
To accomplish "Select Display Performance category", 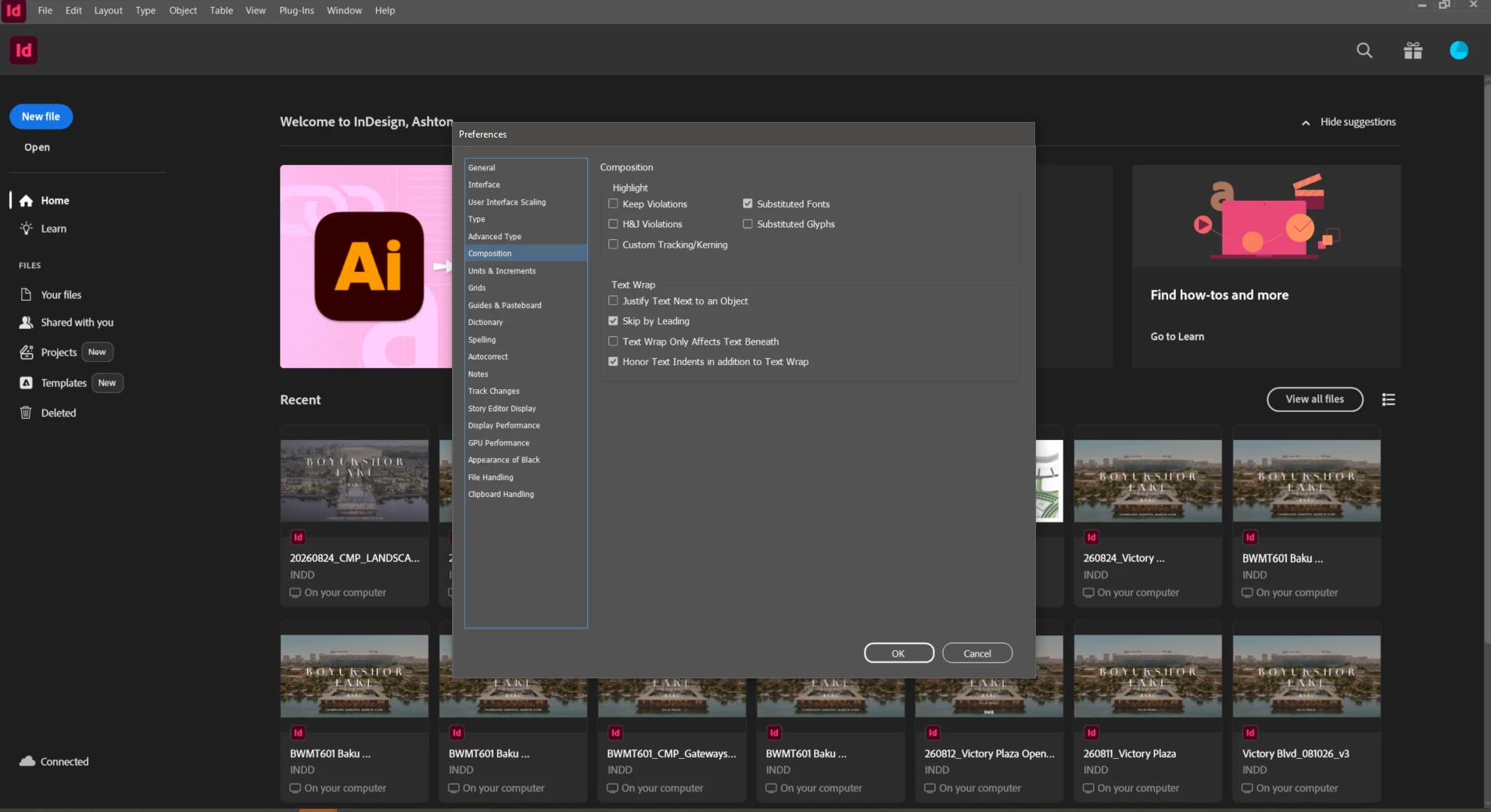I will [525, 426].
